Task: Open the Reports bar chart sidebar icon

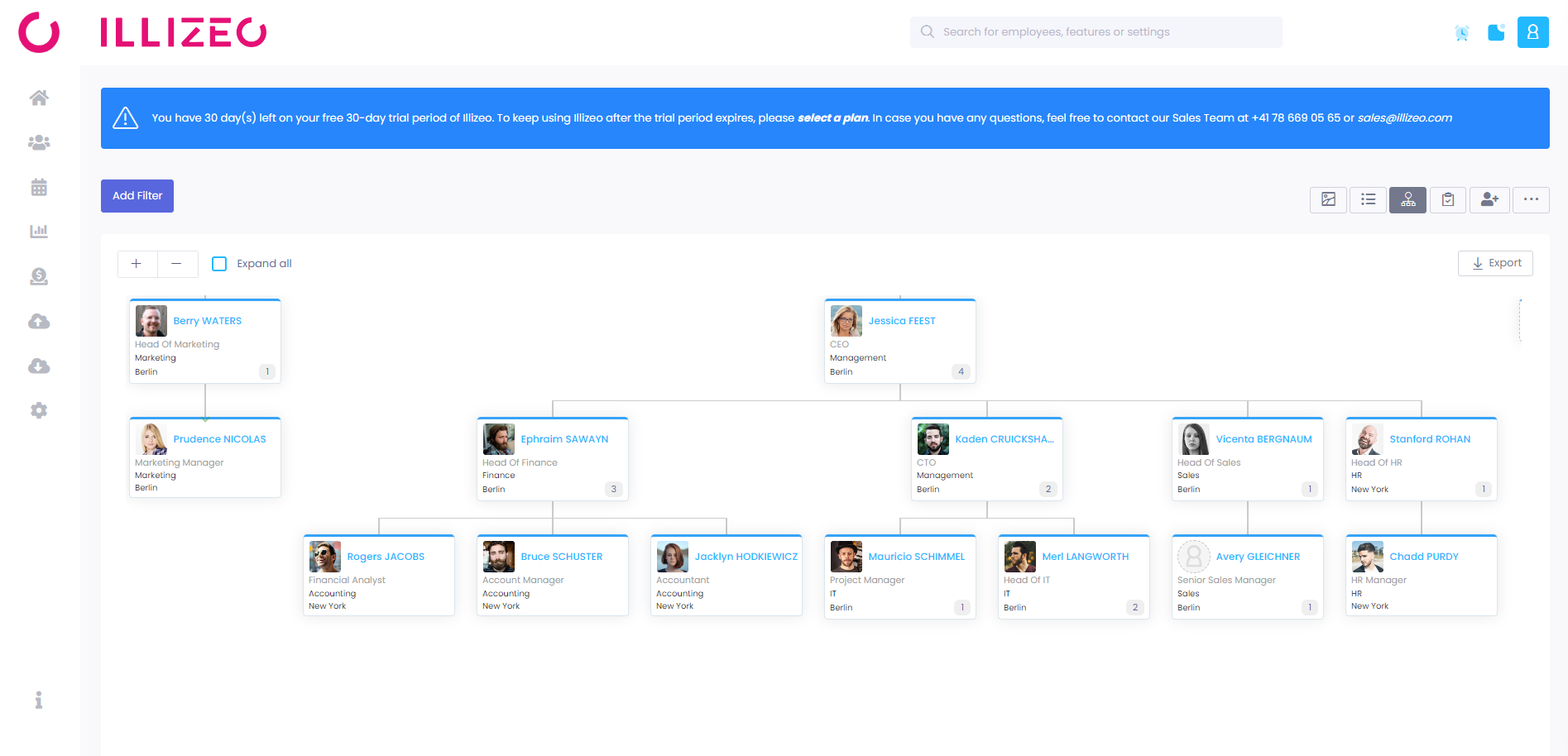Action: pyautogui.click(x=39, y=231)
